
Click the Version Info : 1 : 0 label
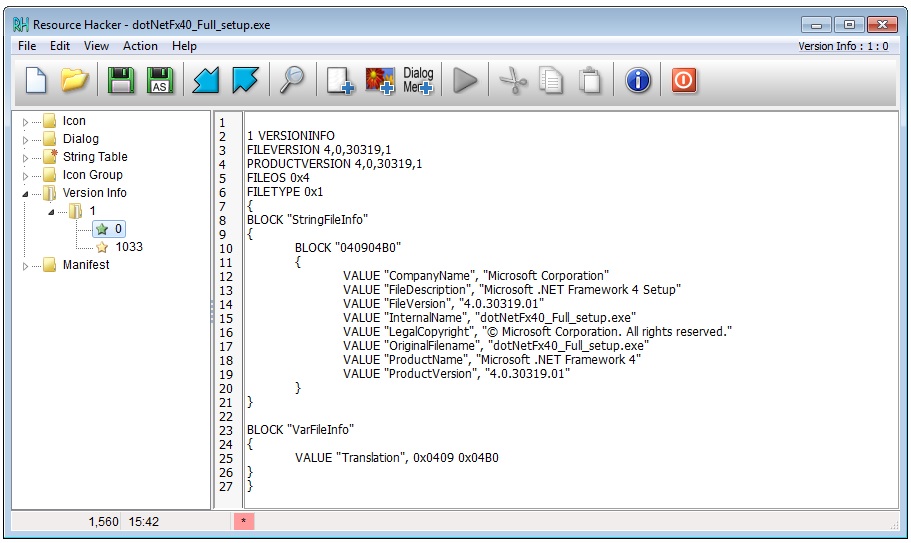[843, 46]
